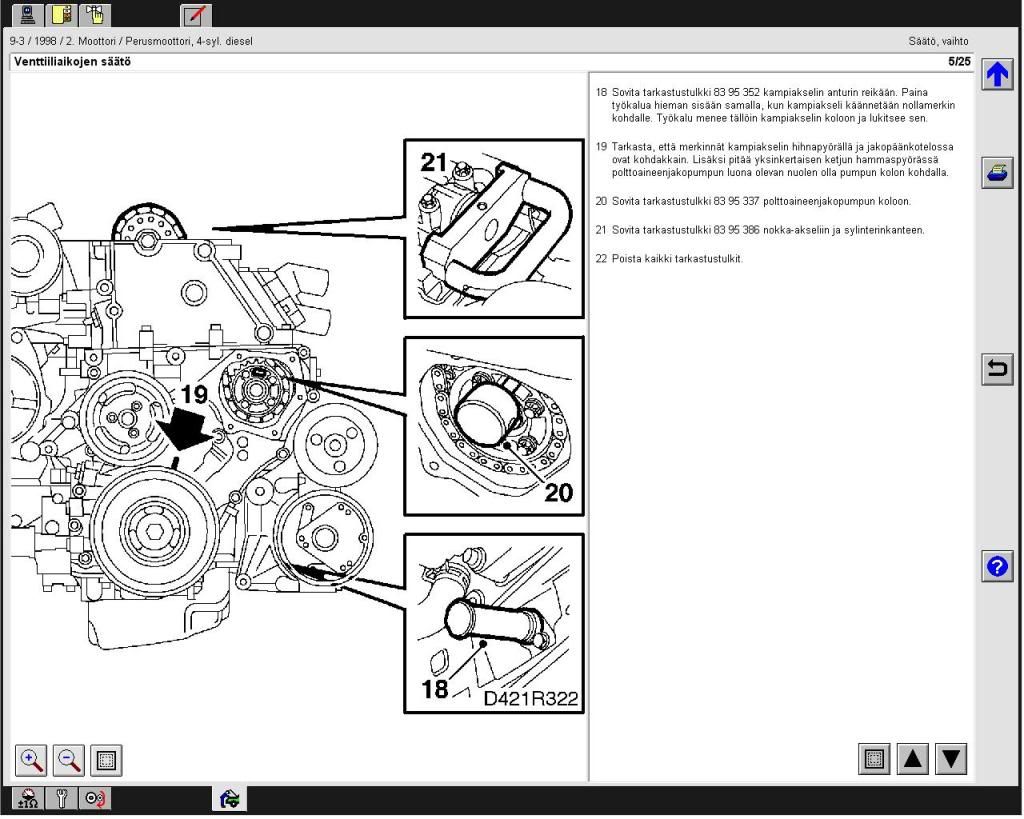Go to the previous text page with up arrow
This screenshot has height=819, width=1024.
point(913,760)
